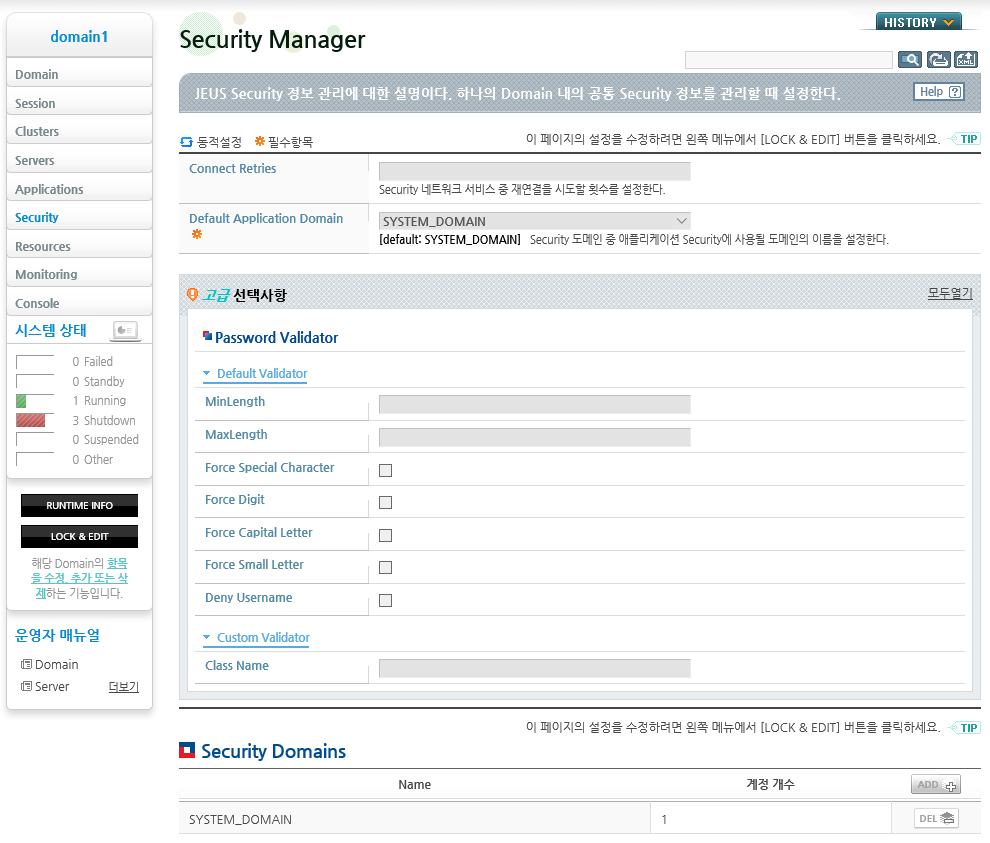Click the refresh icon beside search

(x=938, y=60)
